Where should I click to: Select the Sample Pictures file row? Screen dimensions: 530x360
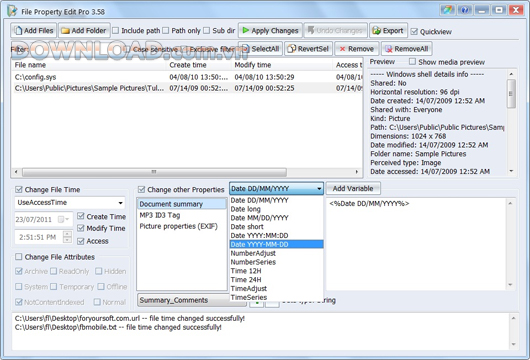click(187, 88)
